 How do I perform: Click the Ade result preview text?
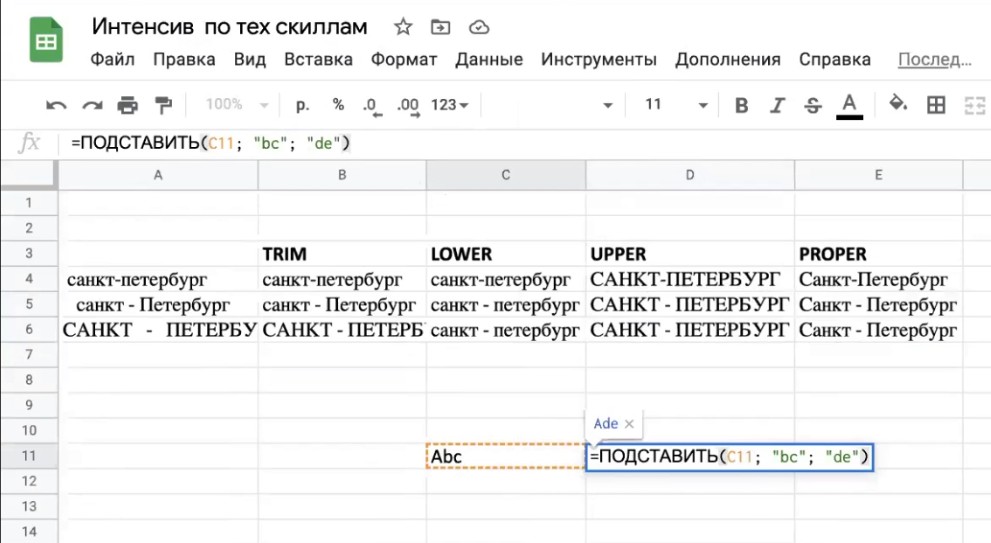click(x=605, y=424)
